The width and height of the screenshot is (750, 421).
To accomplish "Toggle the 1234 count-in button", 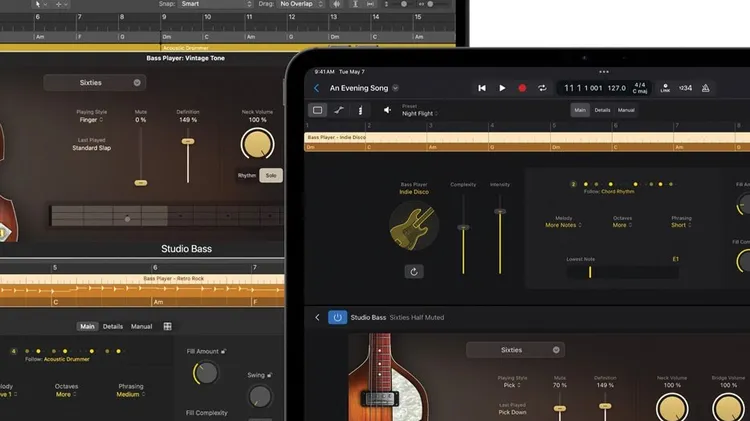I will tap(685, 88).
